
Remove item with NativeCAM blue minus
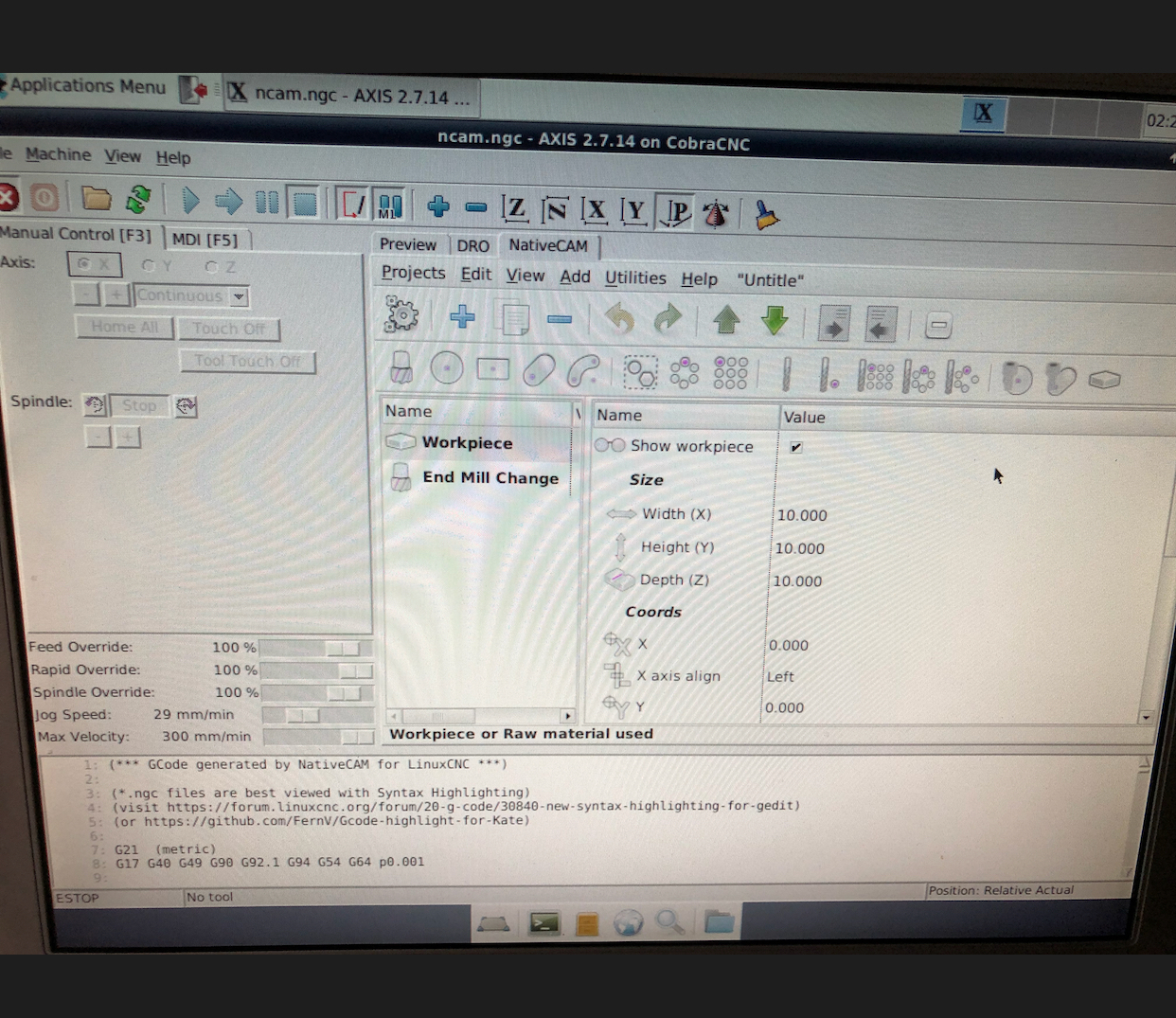click(x=560, y=319)
